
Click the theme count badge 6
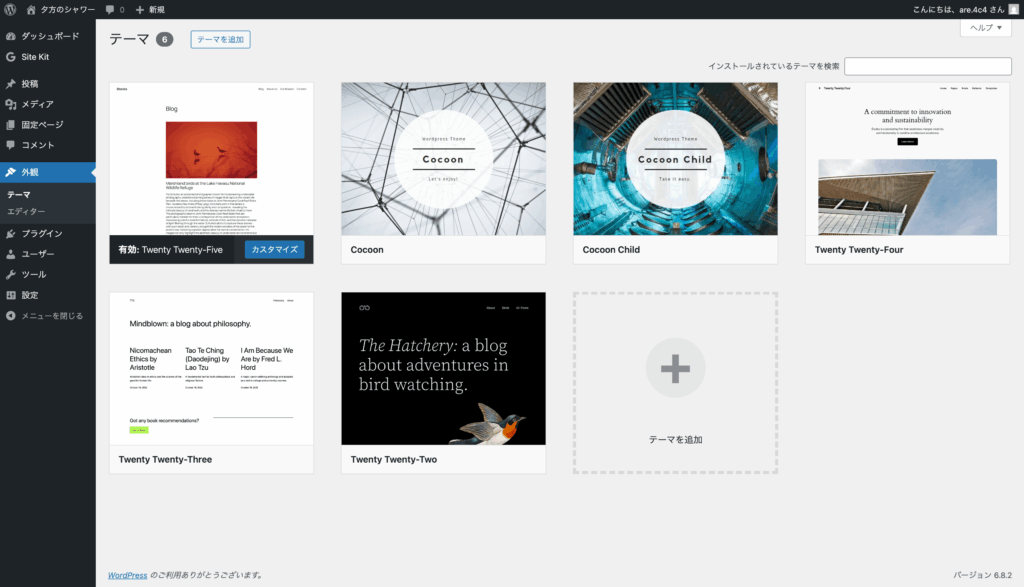165,40
